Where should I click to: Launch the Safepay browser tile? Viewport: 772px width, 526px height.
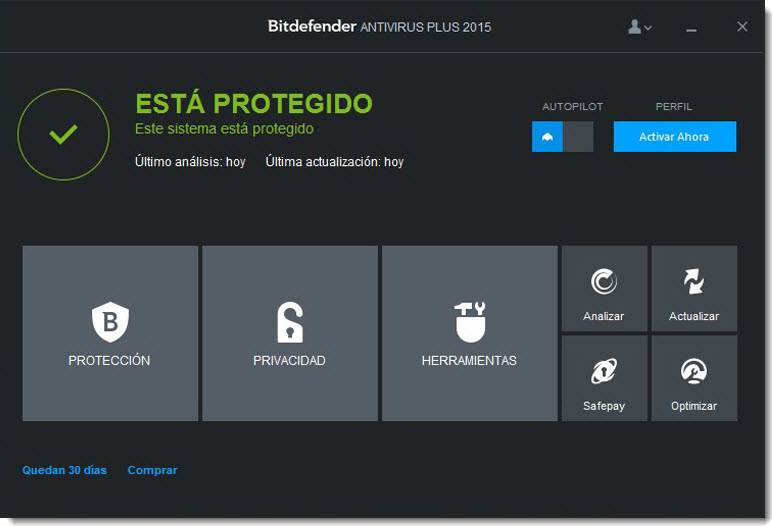(x=605, y=378)
